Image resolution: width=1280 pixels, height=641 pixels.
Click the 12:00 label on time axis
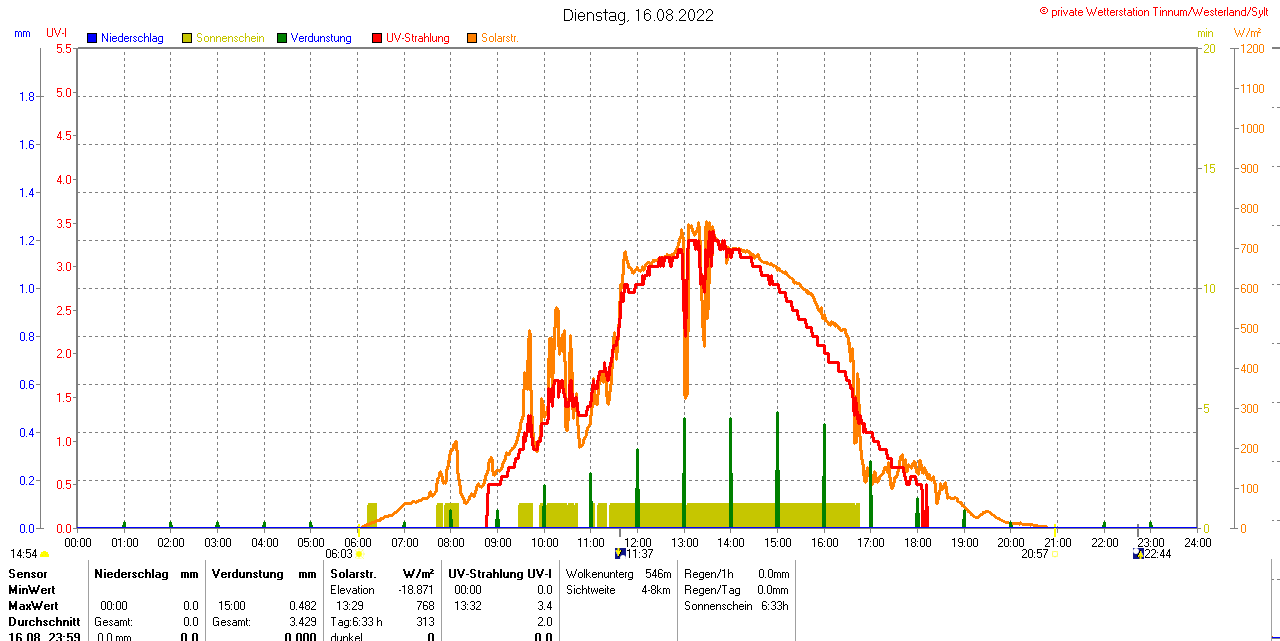point(638,542)
